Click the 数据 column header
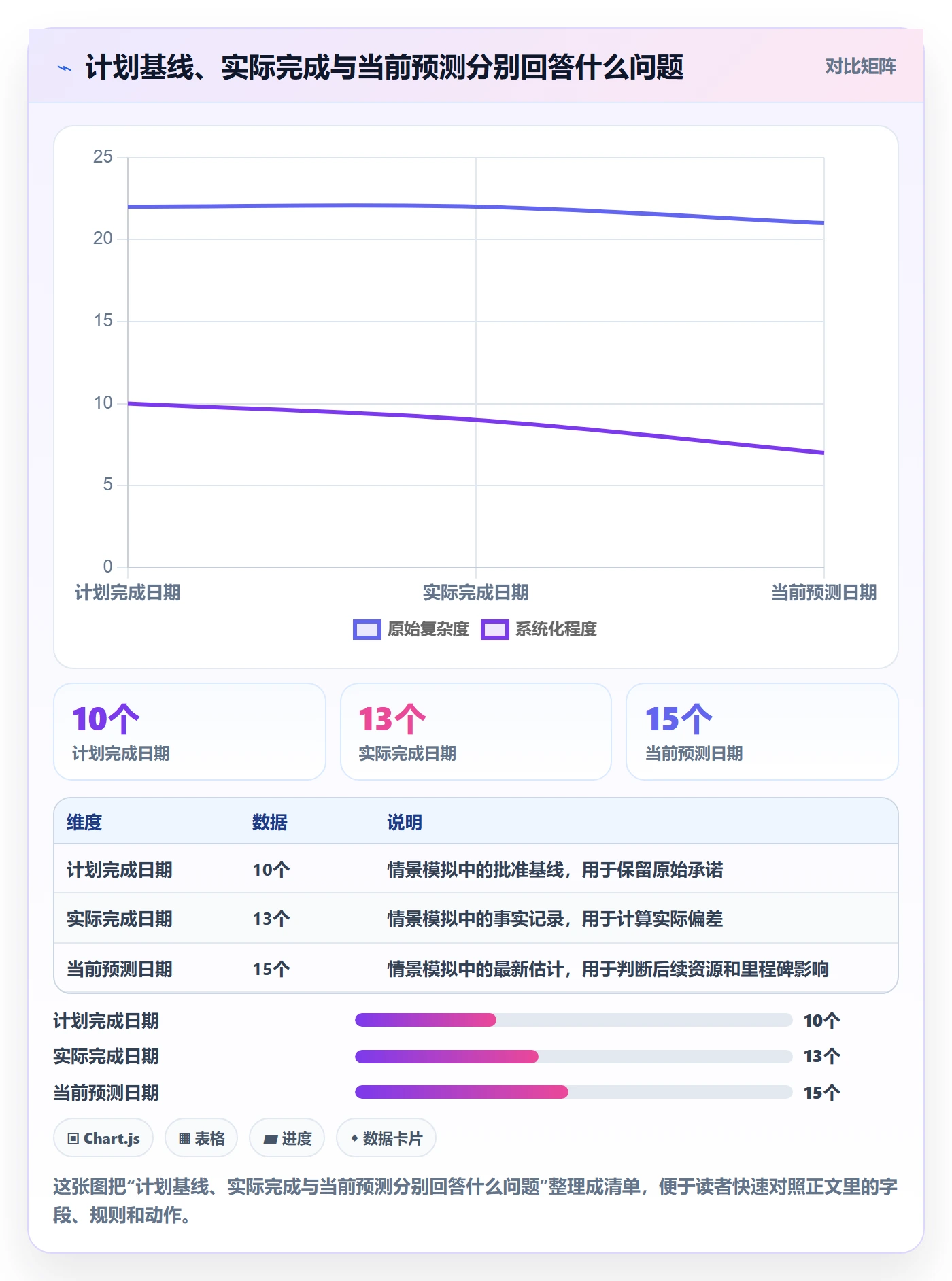Screen dimensions: 952x1281 (270, 822)
